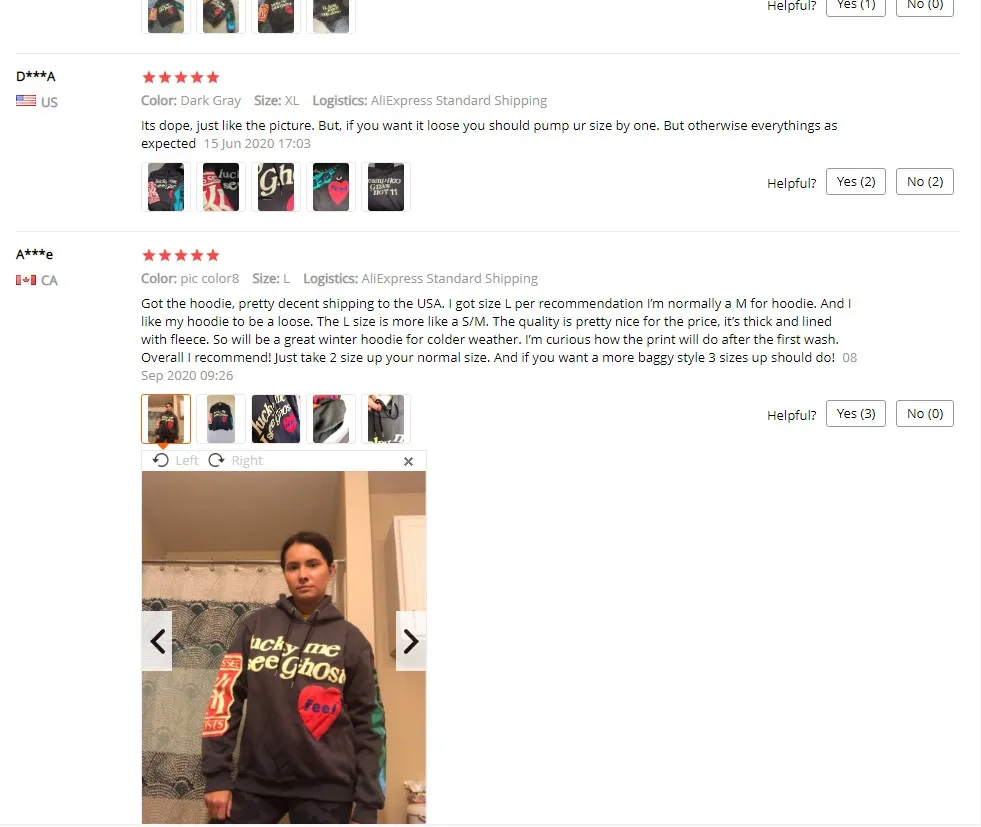Vote Yes (2) on D***A's review

856,181
